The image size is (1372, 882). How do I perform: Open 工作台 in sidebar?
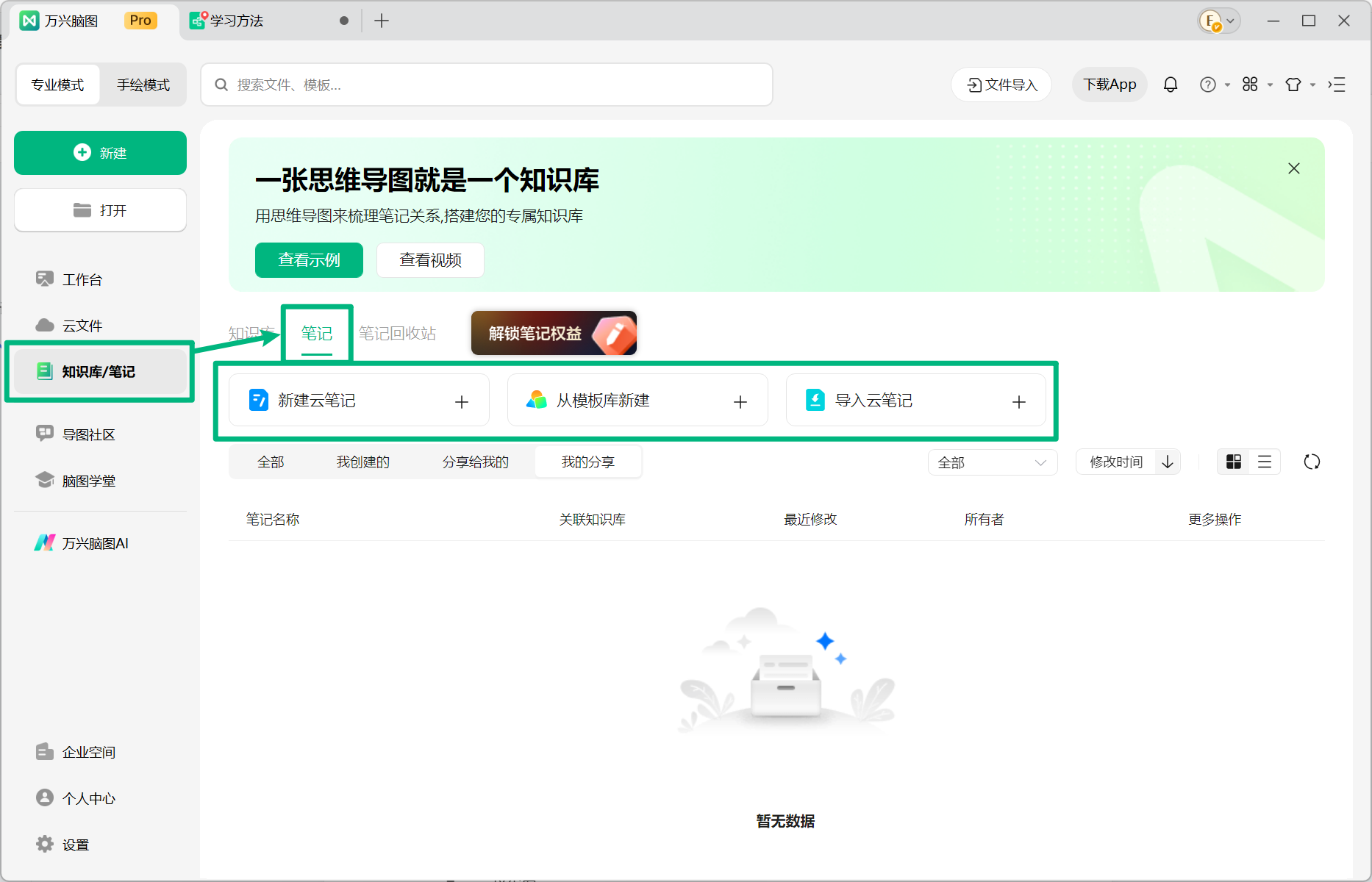pos(100,279)
